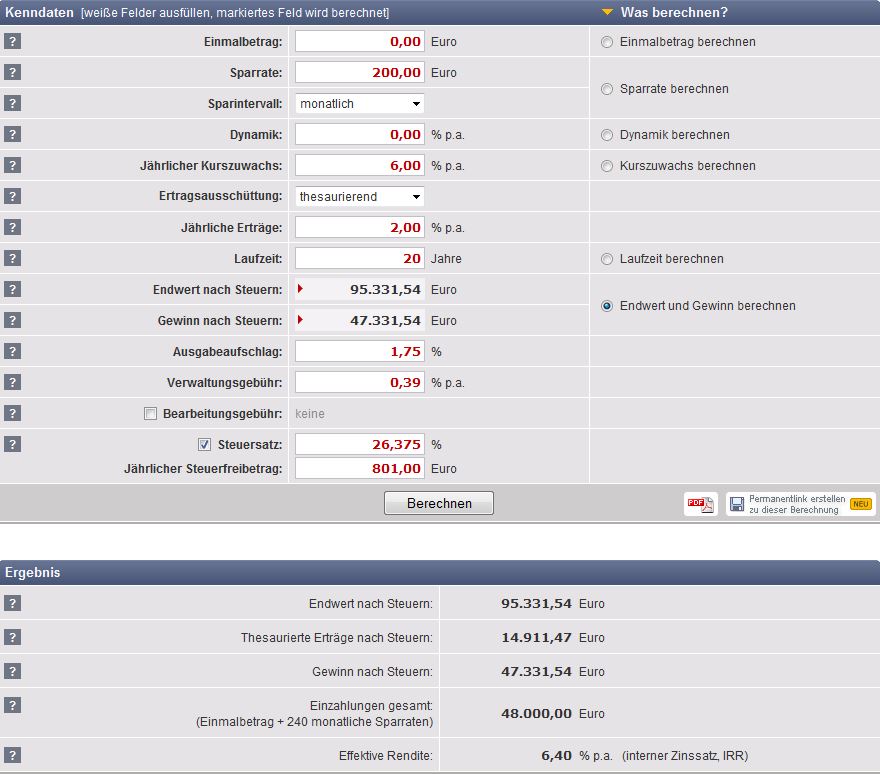Open help icon for Sparintervall row
This screenshot has height=774, width=880.
[12, 103]
